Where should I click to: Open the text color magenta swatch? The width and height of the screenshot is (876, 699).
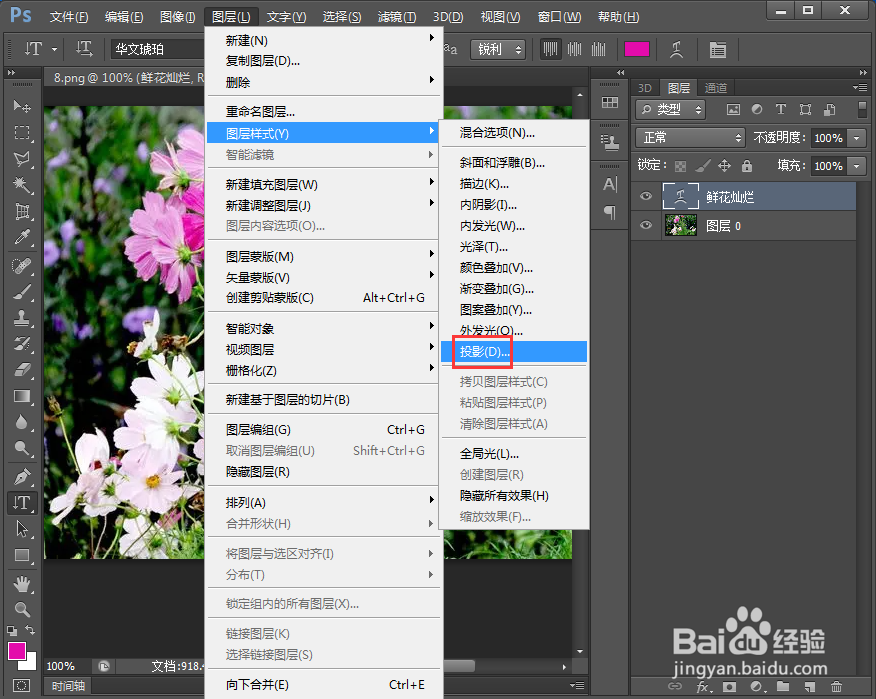[x=637, y=49]
